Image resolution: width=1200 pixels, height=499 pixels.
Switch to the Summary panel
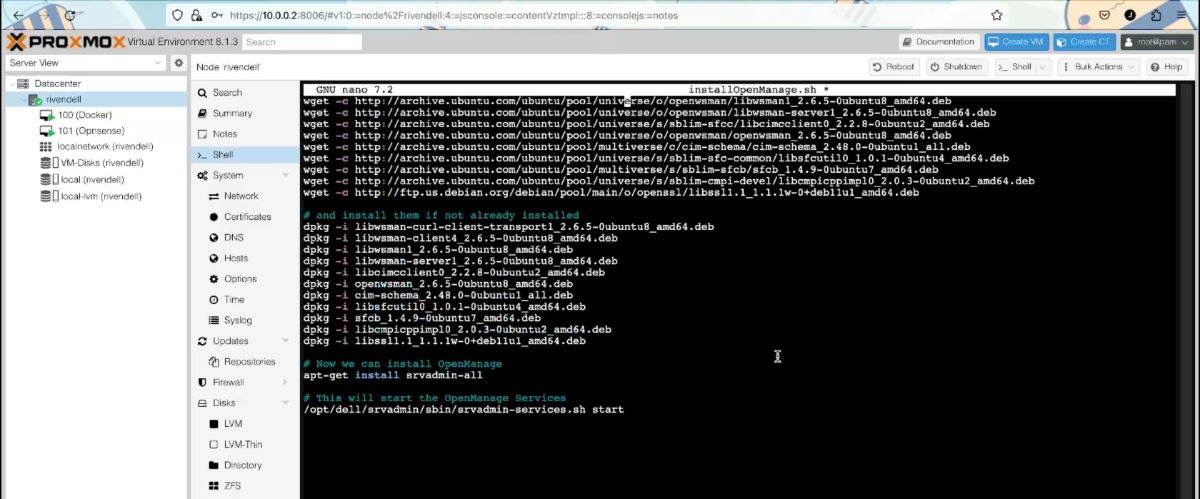(x=231, y=113)
